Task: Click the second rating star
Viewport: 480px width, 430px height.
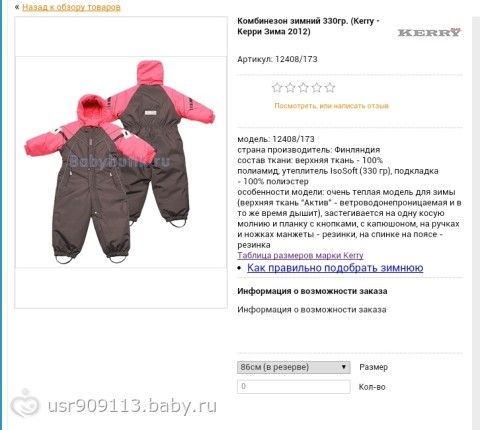Action: tap(290, 88)
